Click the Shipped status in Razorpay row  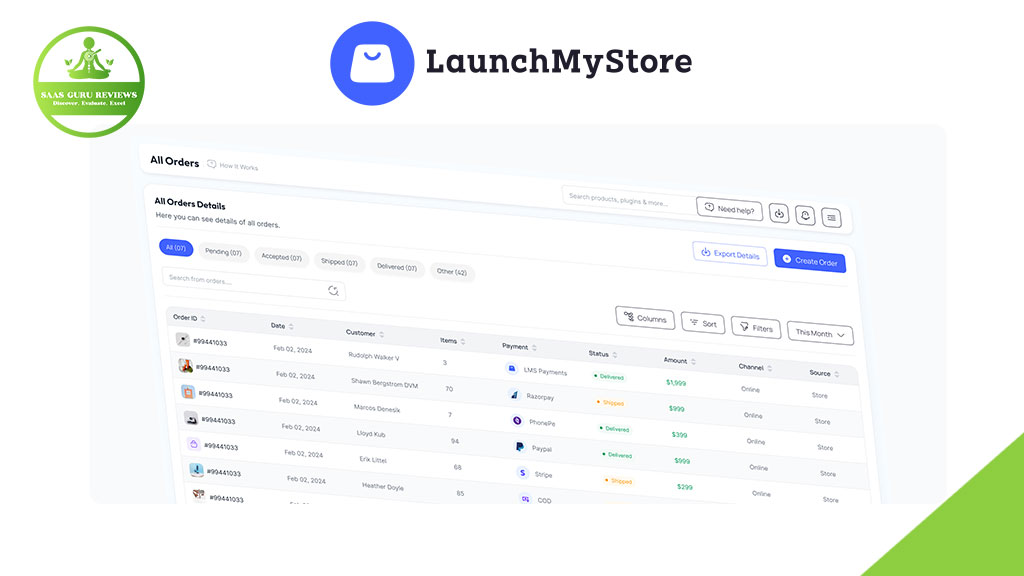[610, 403]
